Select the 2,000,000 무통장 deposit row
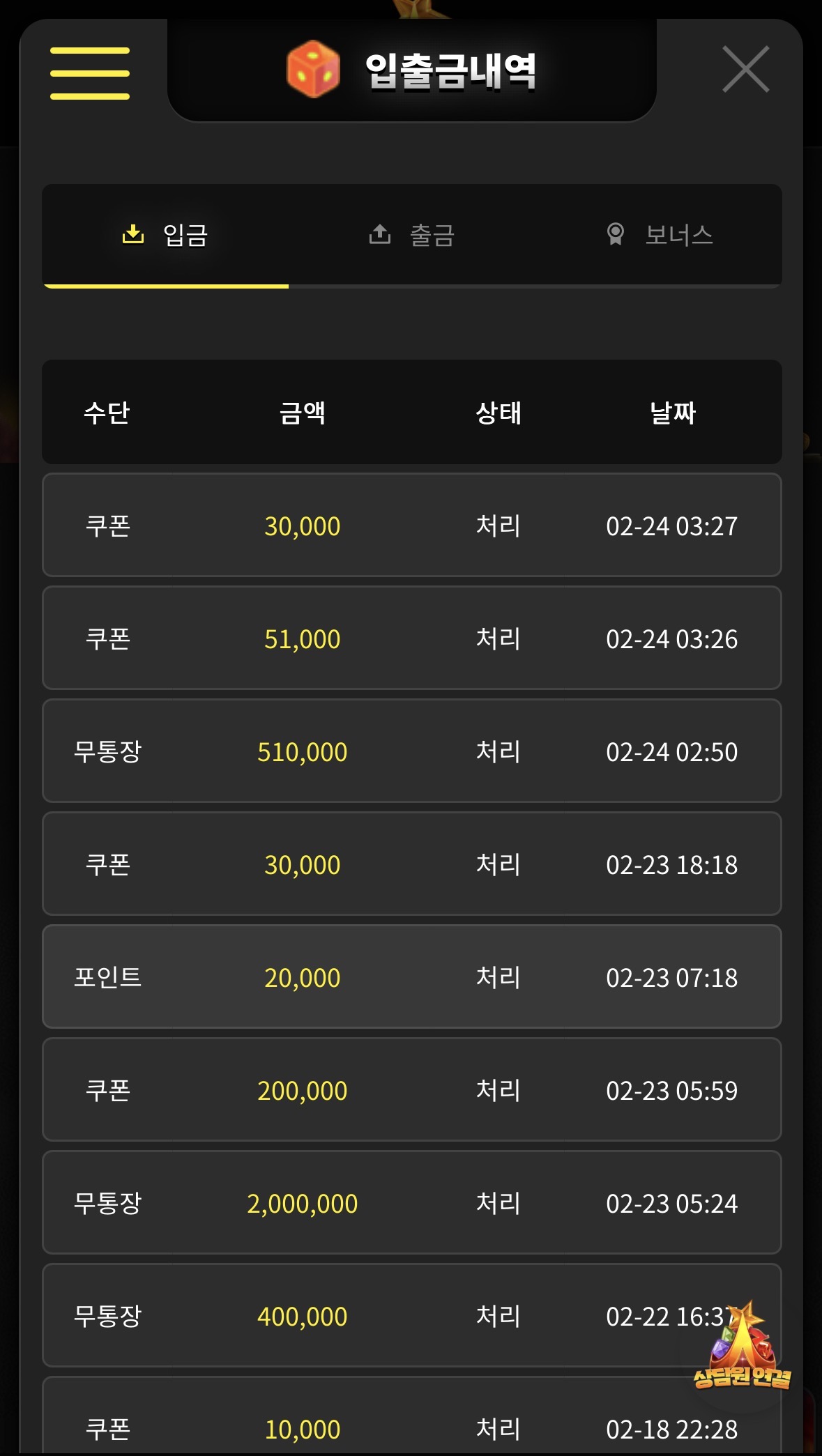Viewport: 822px width, 1456px height. coord(411,1203)
